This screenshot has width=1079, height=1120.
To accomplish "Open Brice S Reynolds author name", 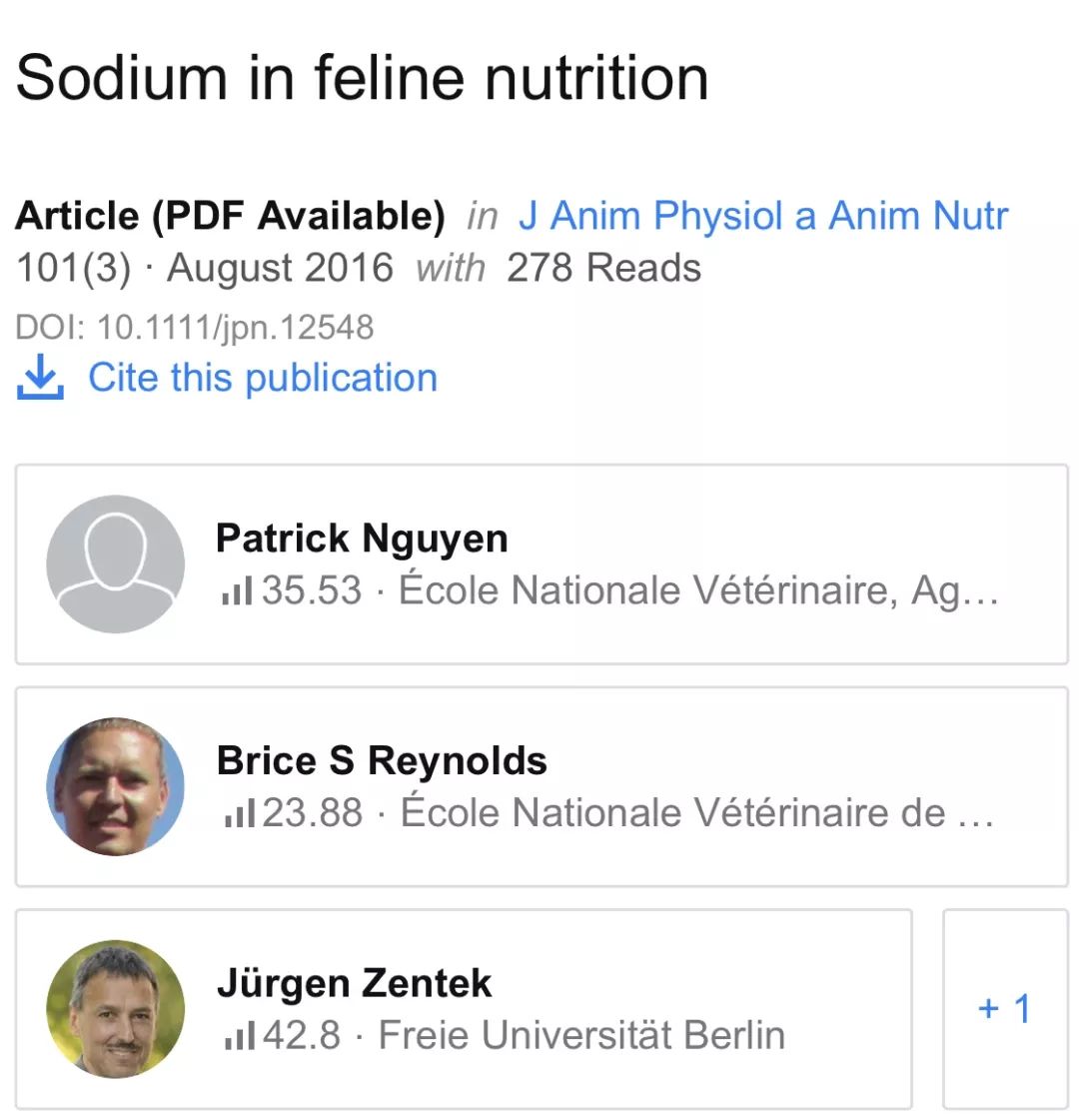I will click(382, 761).
